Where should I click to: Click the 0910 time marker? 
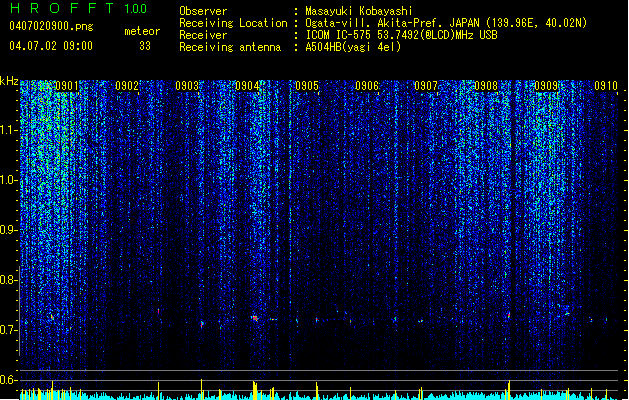[x=606, y=86]
